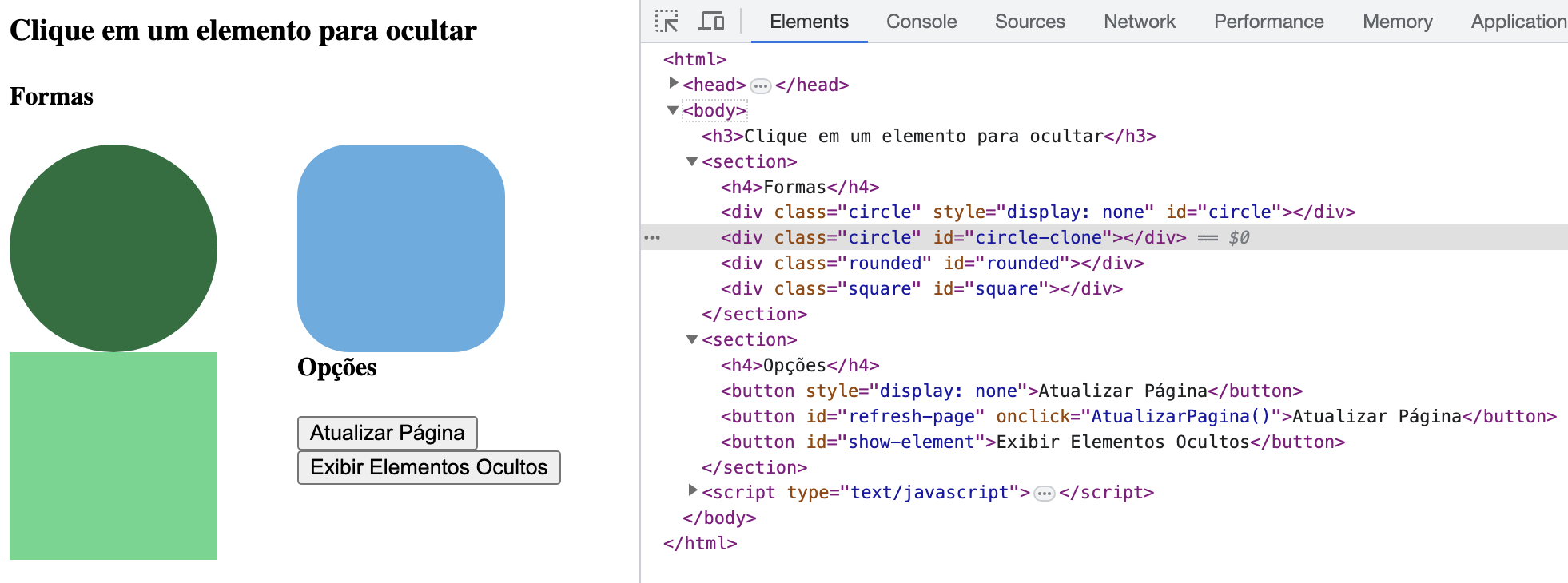This screenshot has height=583, width=1568.
Task: Select the hidden button node with display none
Action: point(1012,391)
